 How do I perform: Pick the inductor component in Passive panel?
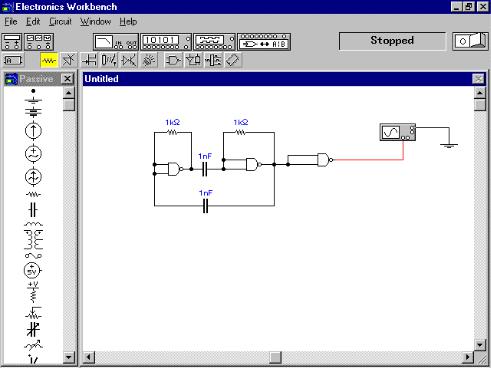click(x=33, y=224)
